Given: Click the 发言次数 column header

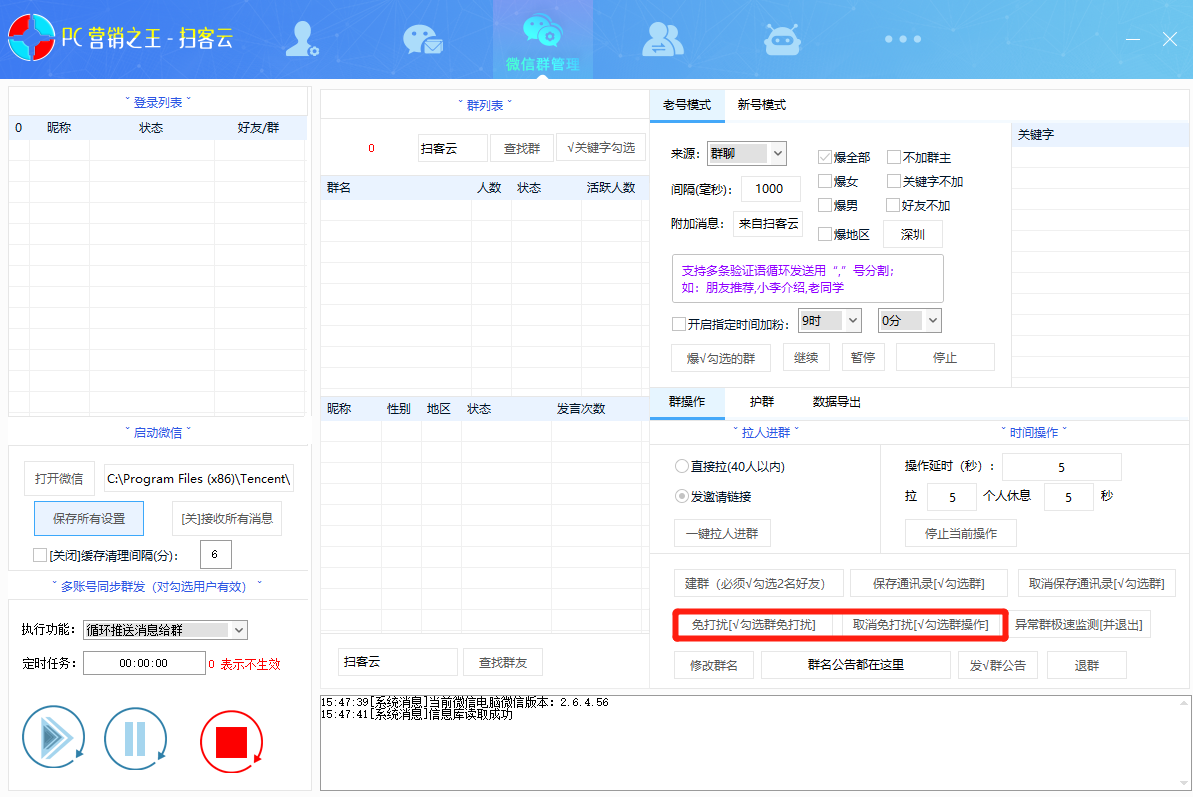Looking at the screenshot, I should point(581,409).
